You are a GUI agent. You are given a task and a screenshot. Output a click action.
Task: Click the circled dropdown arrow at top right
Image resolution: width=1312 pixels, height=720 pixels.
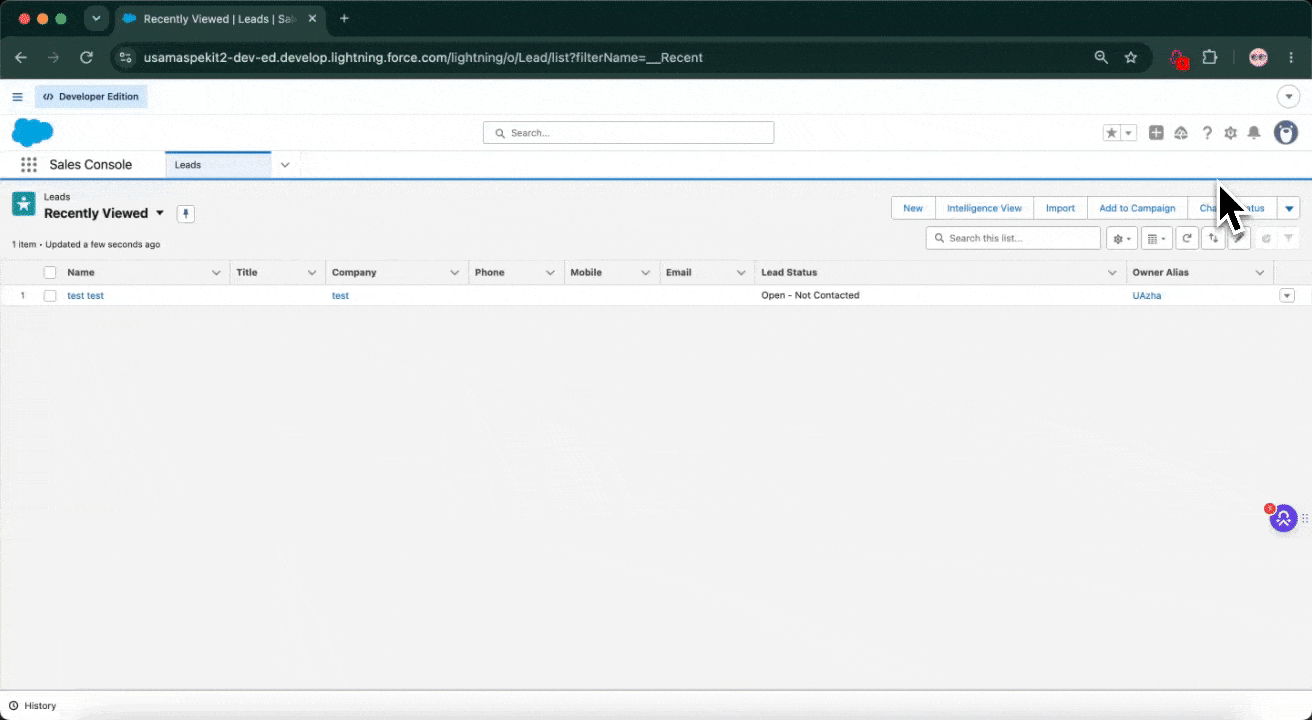[1288, 97]
